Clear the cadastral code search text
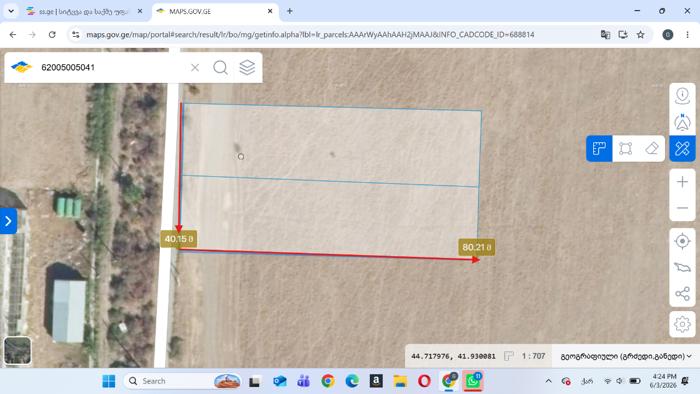The image size is (700, 394). [195, 67]
